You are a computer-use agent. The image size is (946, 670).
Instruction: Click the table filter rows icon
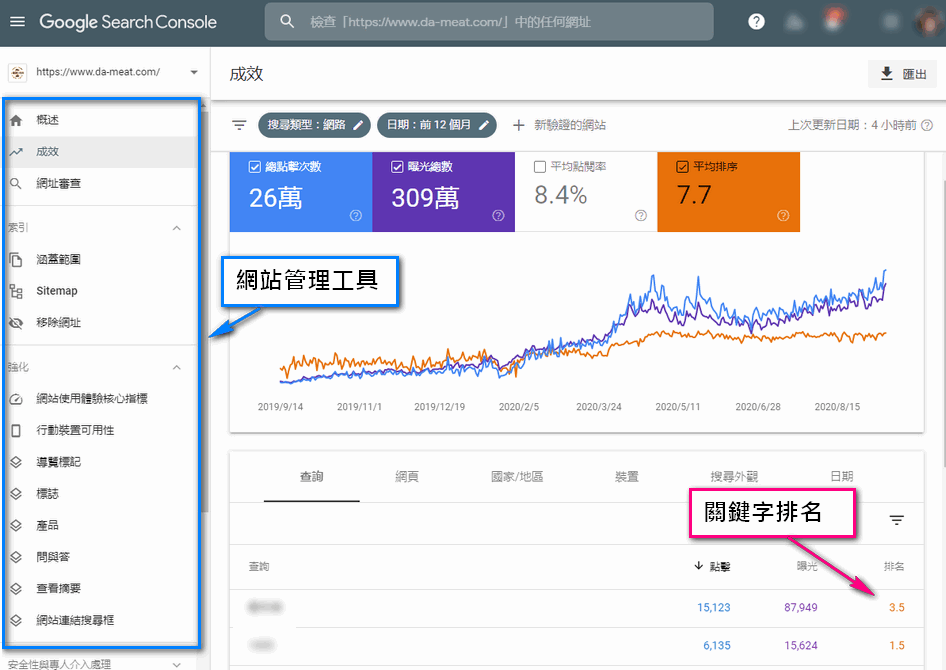[897, 520]
